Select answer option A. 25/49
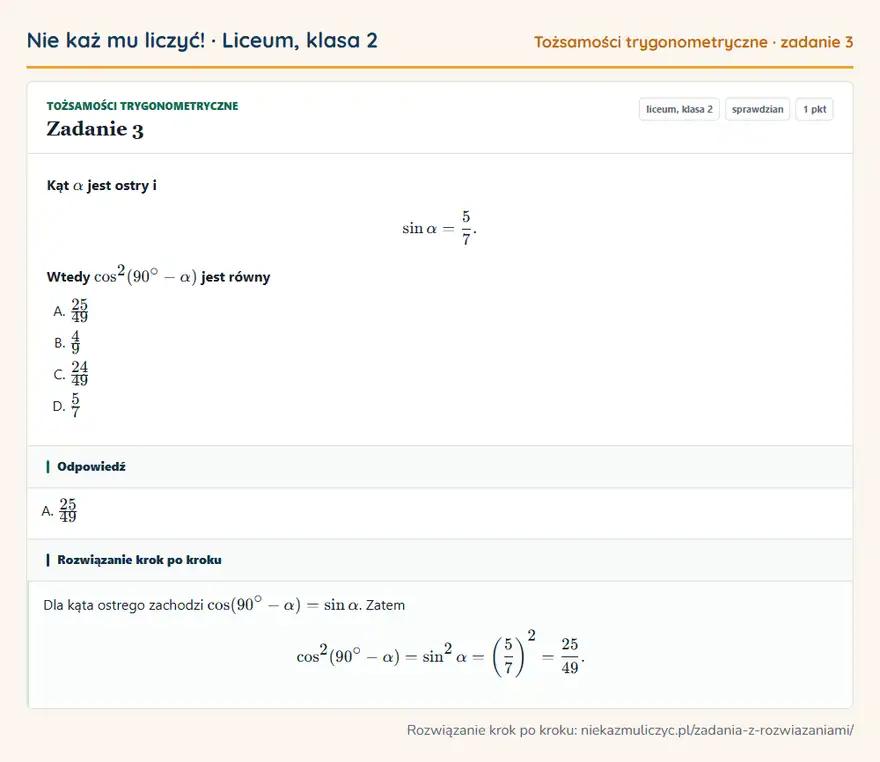880x762 pixels. (x=71, y=310)
